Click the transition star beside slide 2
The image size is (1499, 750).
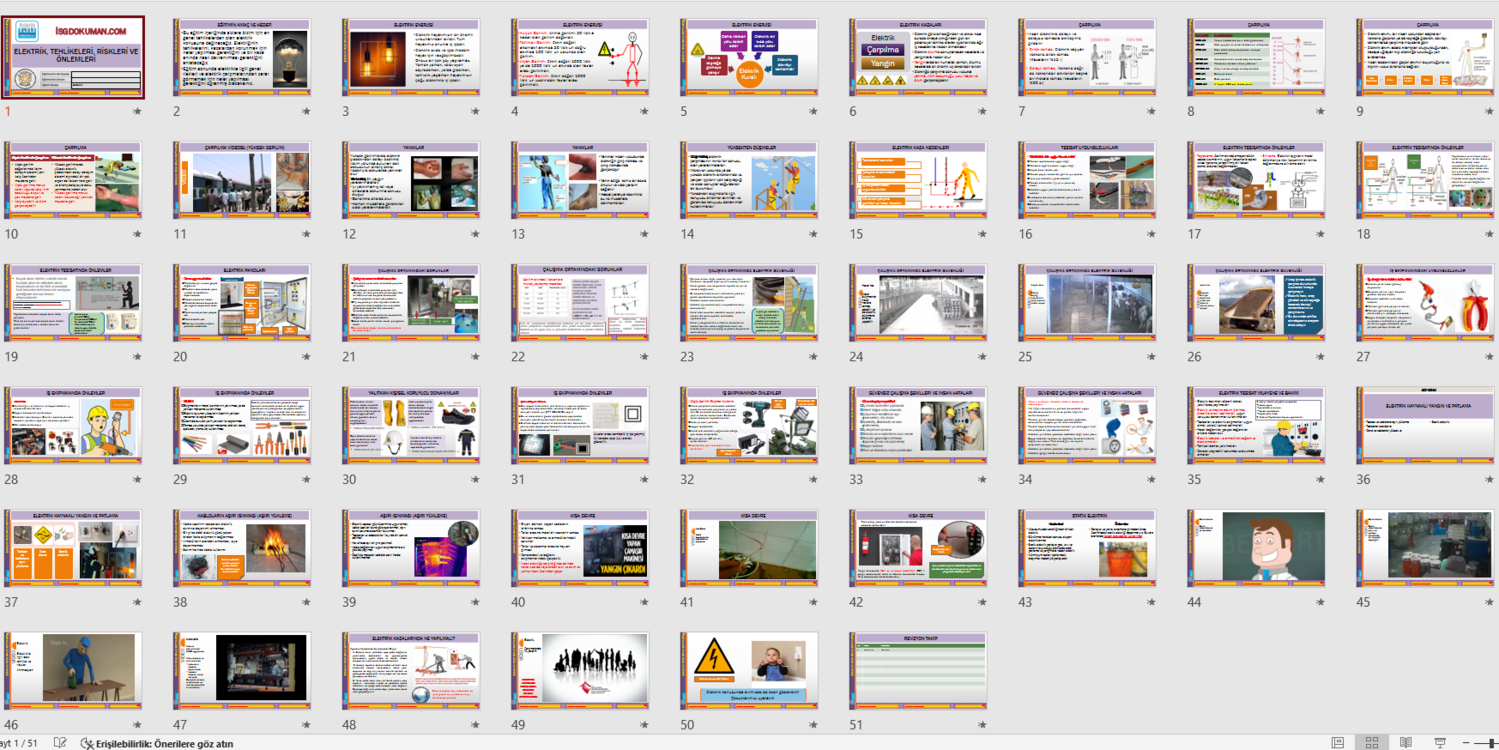(x=306, y=111)
